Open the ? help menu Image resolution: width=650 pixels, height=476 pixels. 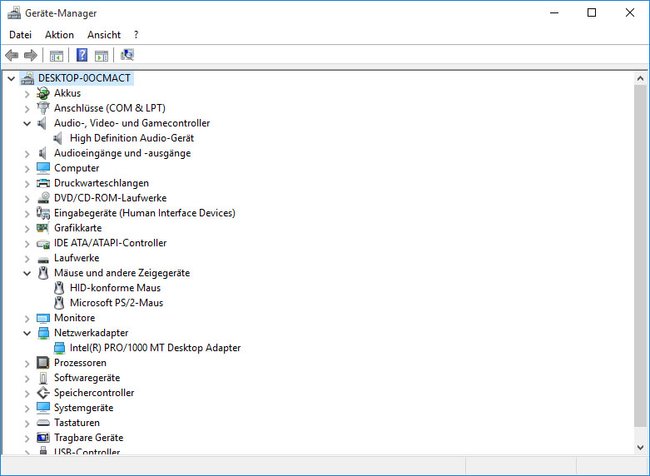[136, 35]
